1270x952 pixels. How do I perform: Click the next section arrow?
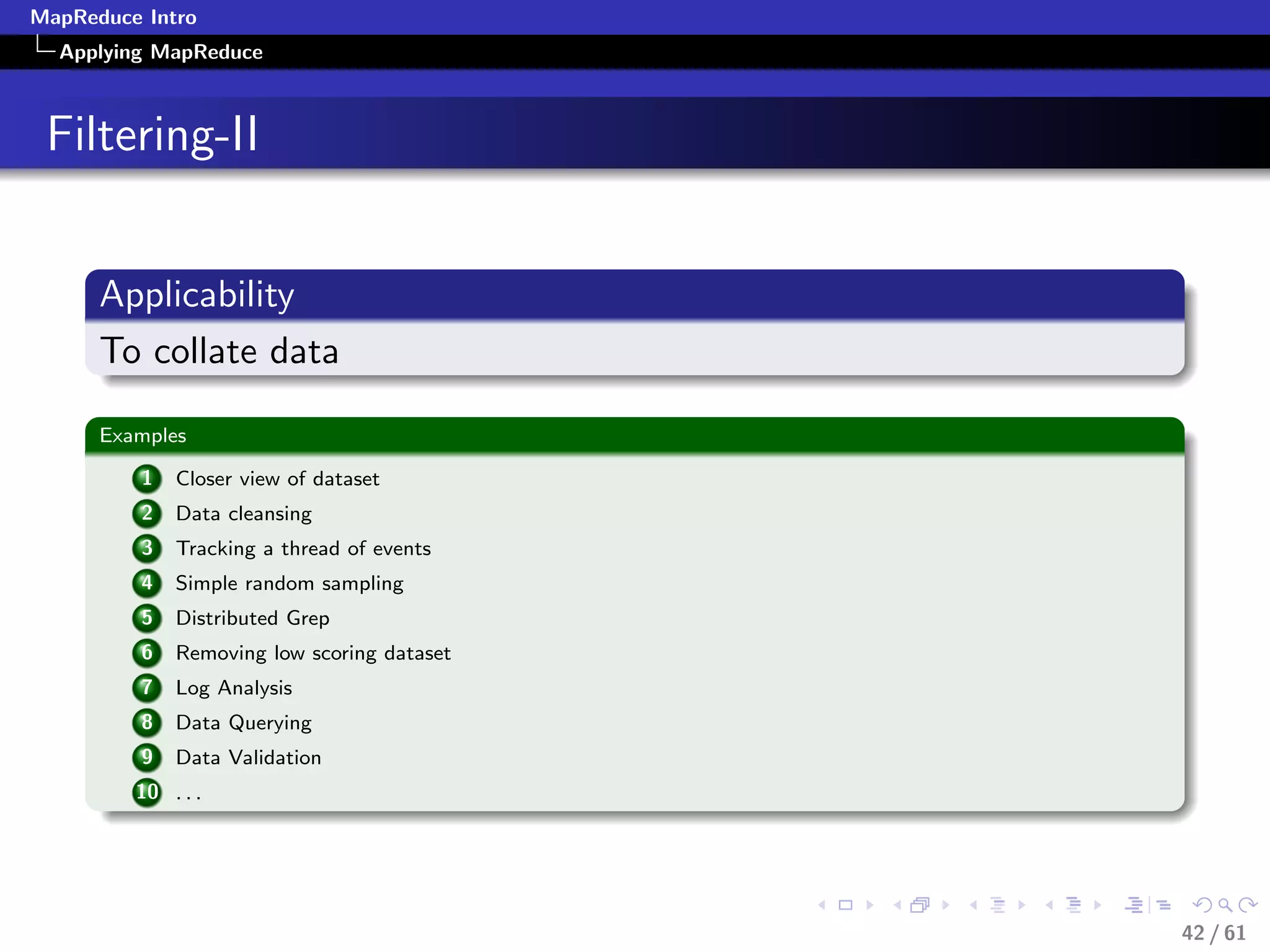[x=1098, y=906]
